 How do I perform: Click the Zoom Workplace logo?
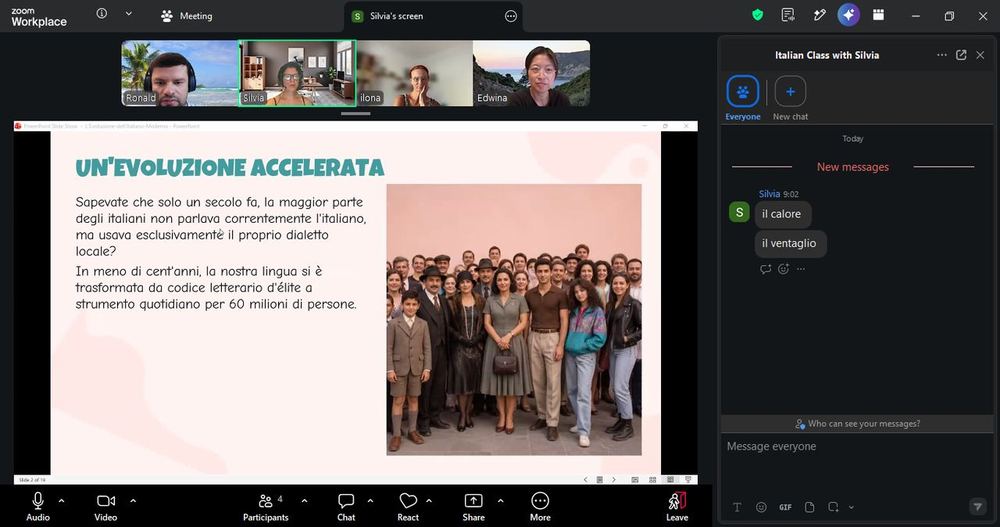38,17
